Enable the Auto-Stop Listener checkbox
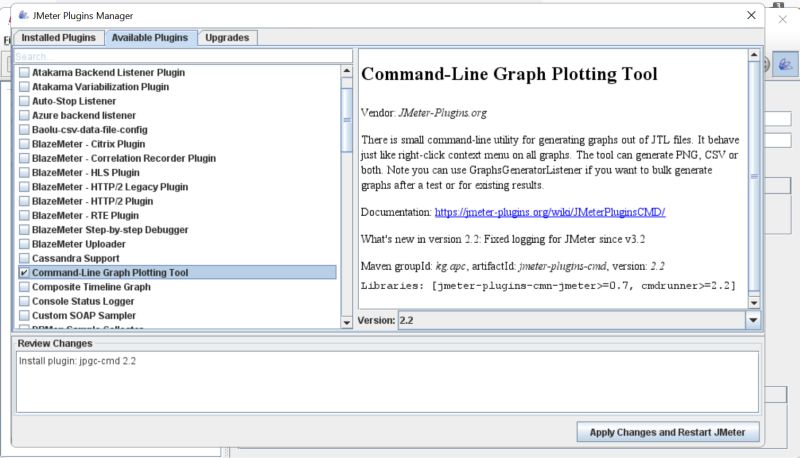This screenshot has height=458, width=800. coord(24,101)
